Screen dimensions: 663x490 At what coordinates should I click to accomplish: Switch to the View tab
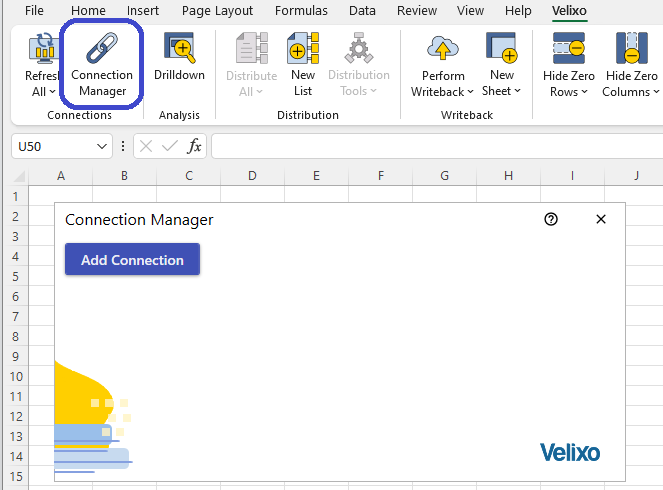click(x=470, y=11)
